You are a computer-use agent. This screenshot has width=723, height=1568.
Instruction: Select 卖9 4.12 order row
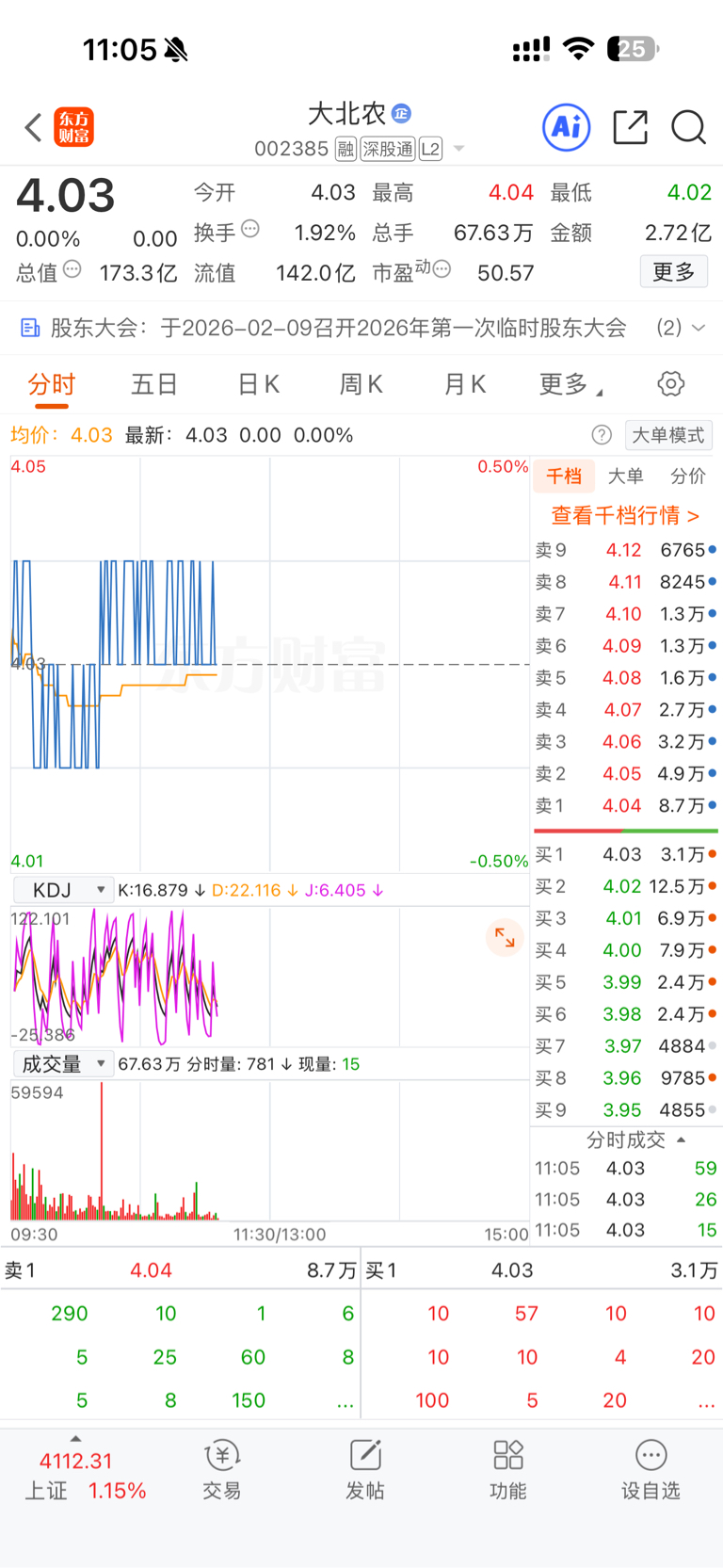[x=626, y=550]
